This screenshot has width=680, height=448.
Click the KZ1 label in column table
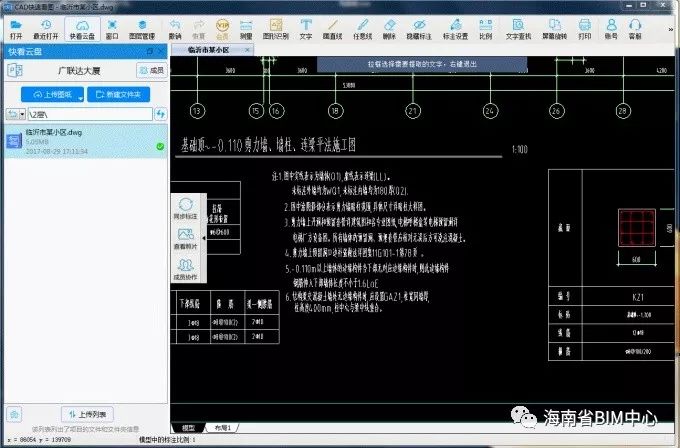tap(638, 298)
